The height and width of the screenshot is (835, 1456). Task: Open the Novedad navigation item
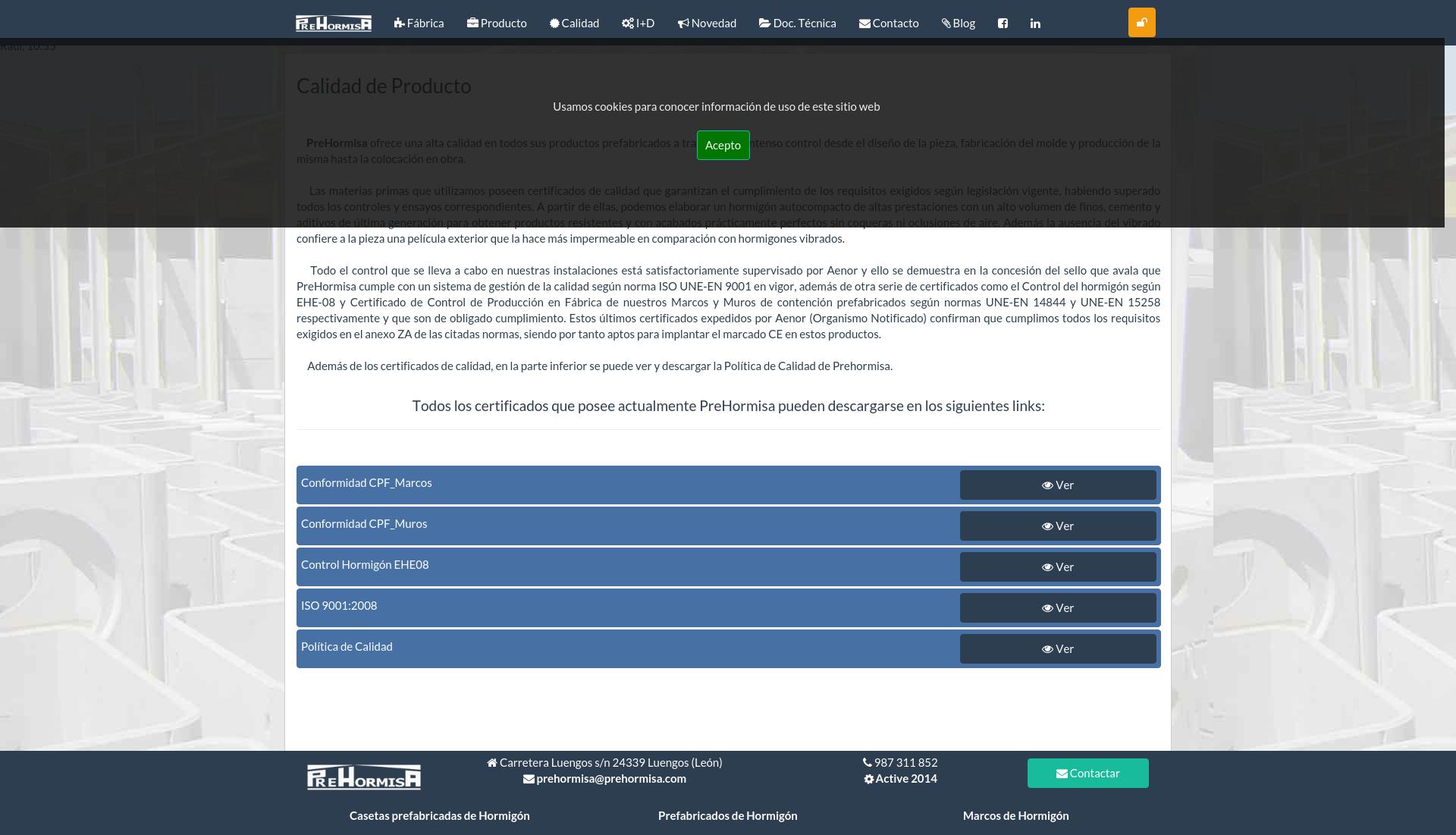pyautogui.click(x=707, y=24)
